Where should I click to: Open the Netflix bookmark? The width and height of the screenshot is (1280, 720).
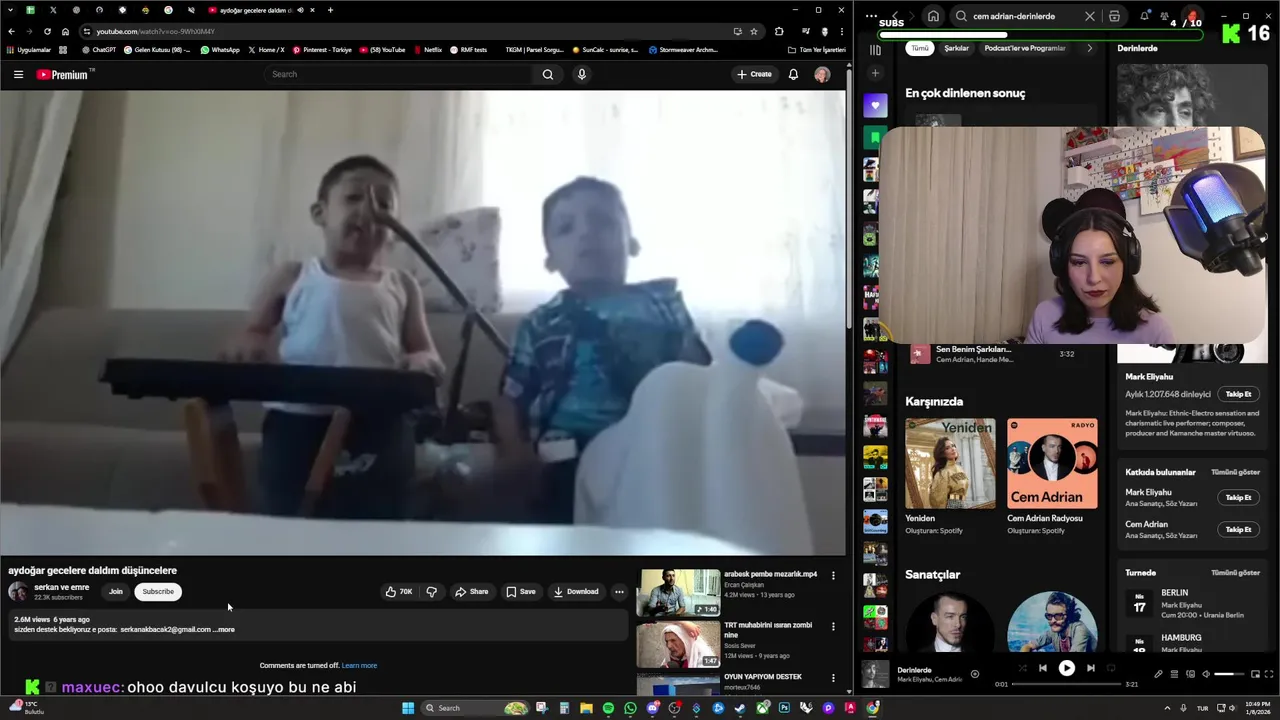point(427,50)
